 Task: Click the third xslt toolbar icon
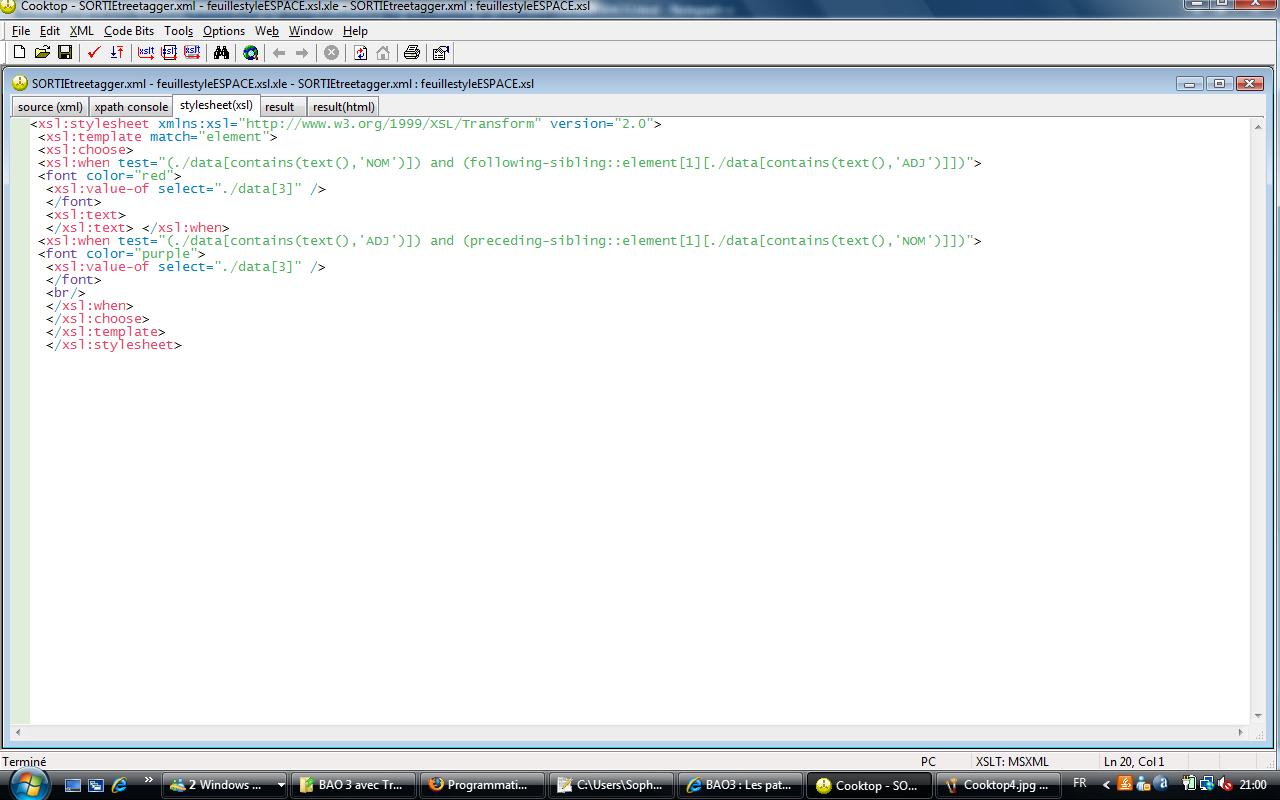click(192, 52)
